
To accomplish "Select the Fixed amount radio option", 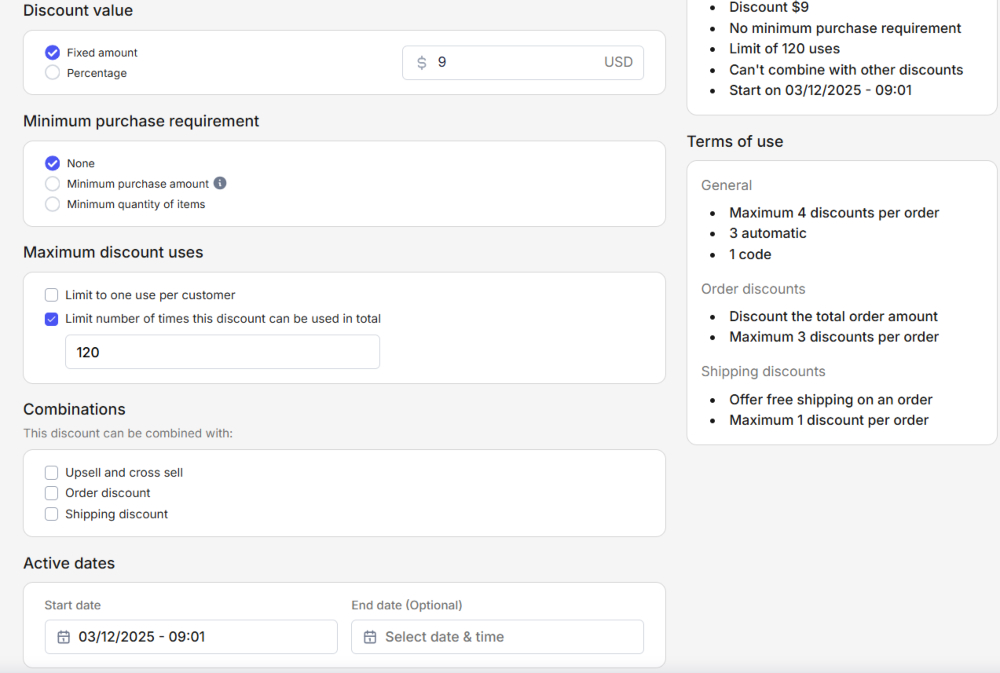I will [53, 52].
